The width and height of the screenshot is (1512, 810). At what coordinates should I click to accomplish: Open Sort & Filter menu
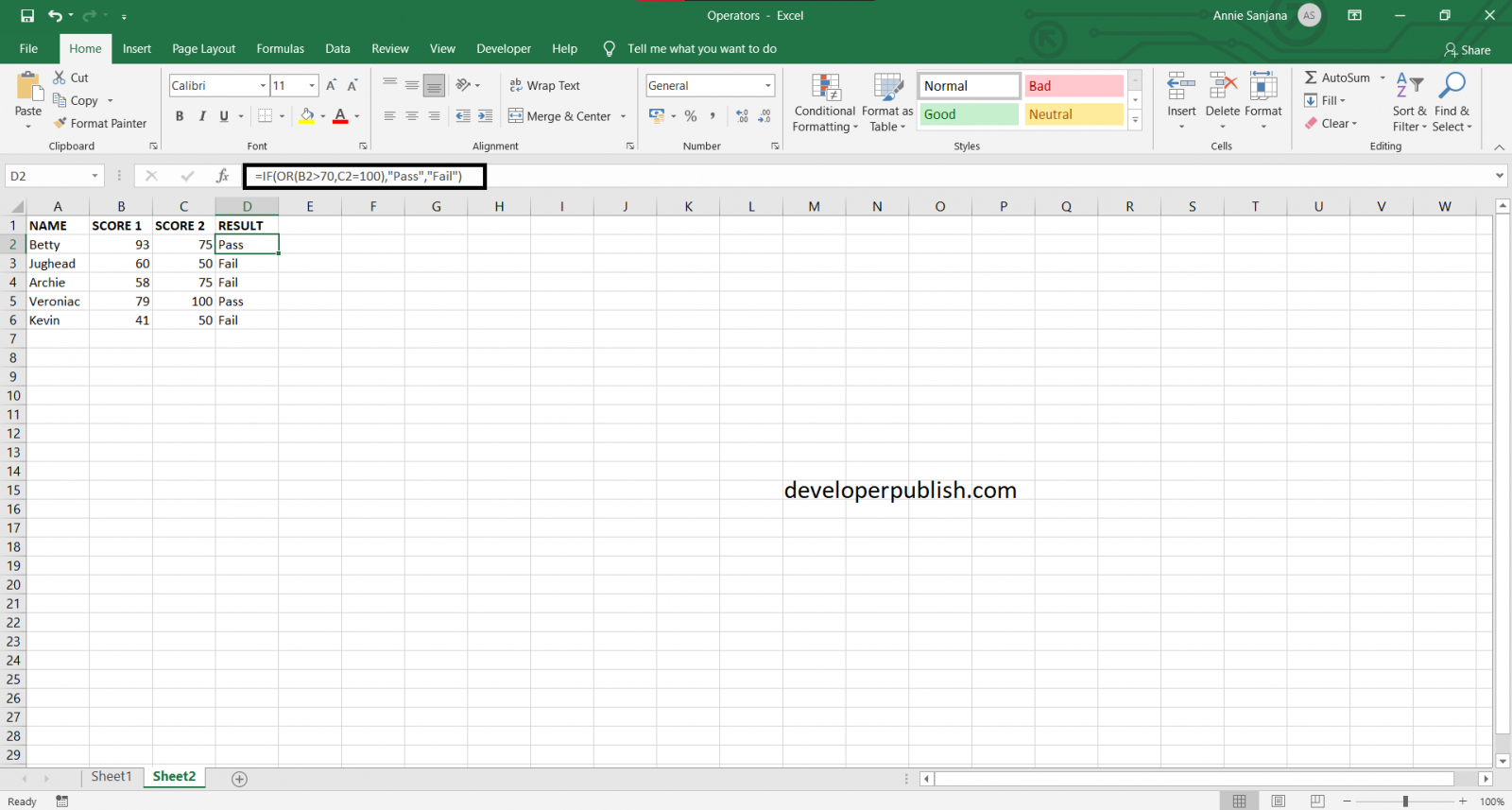(x=1409, y=103)
